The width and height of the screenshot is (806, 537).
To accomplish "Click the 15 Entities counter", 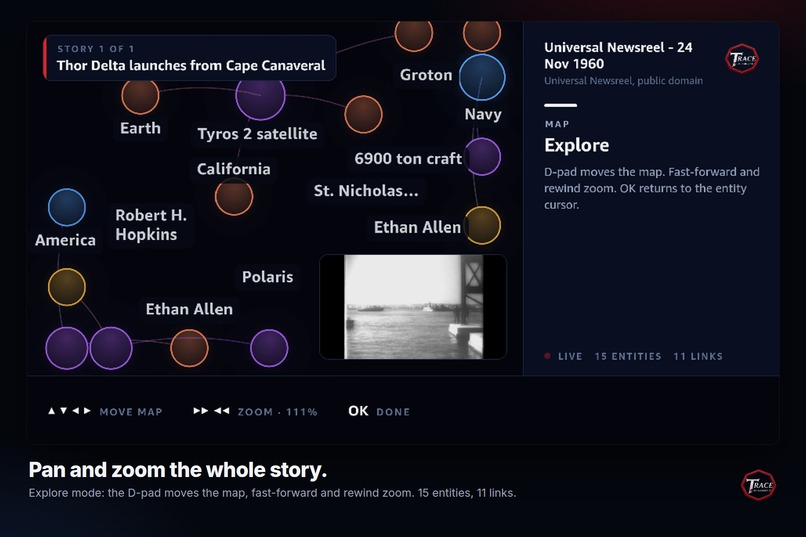I will [628, 356].
